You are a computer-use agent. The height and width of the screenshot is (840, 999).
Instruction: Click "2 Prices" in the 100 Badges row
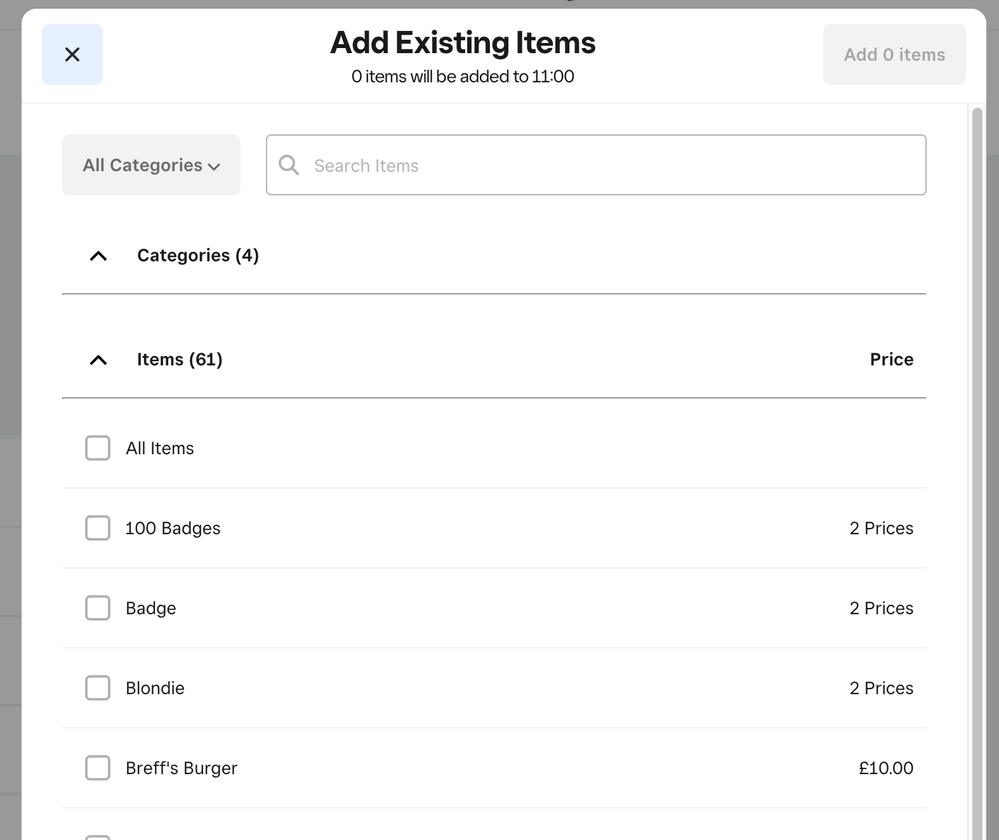881,528
